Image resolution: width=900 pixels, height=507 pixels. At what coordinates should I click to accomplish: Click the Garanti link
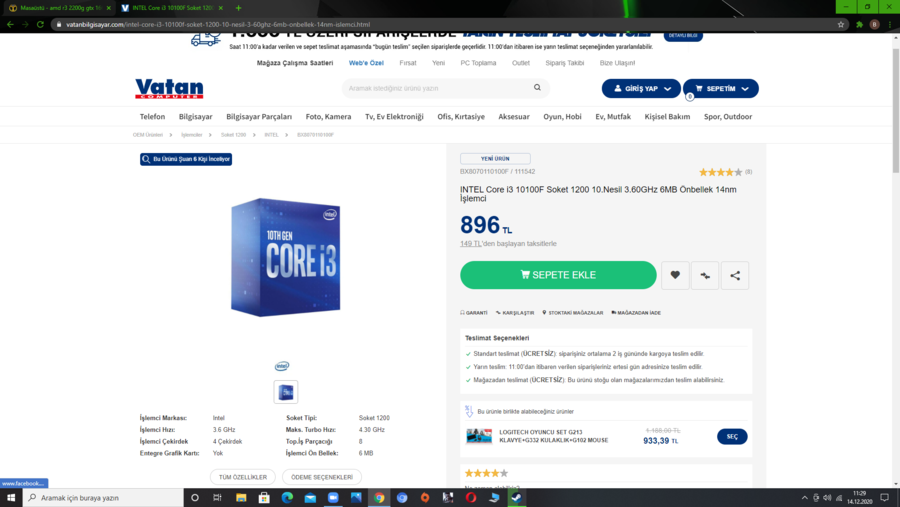point(474,313)
